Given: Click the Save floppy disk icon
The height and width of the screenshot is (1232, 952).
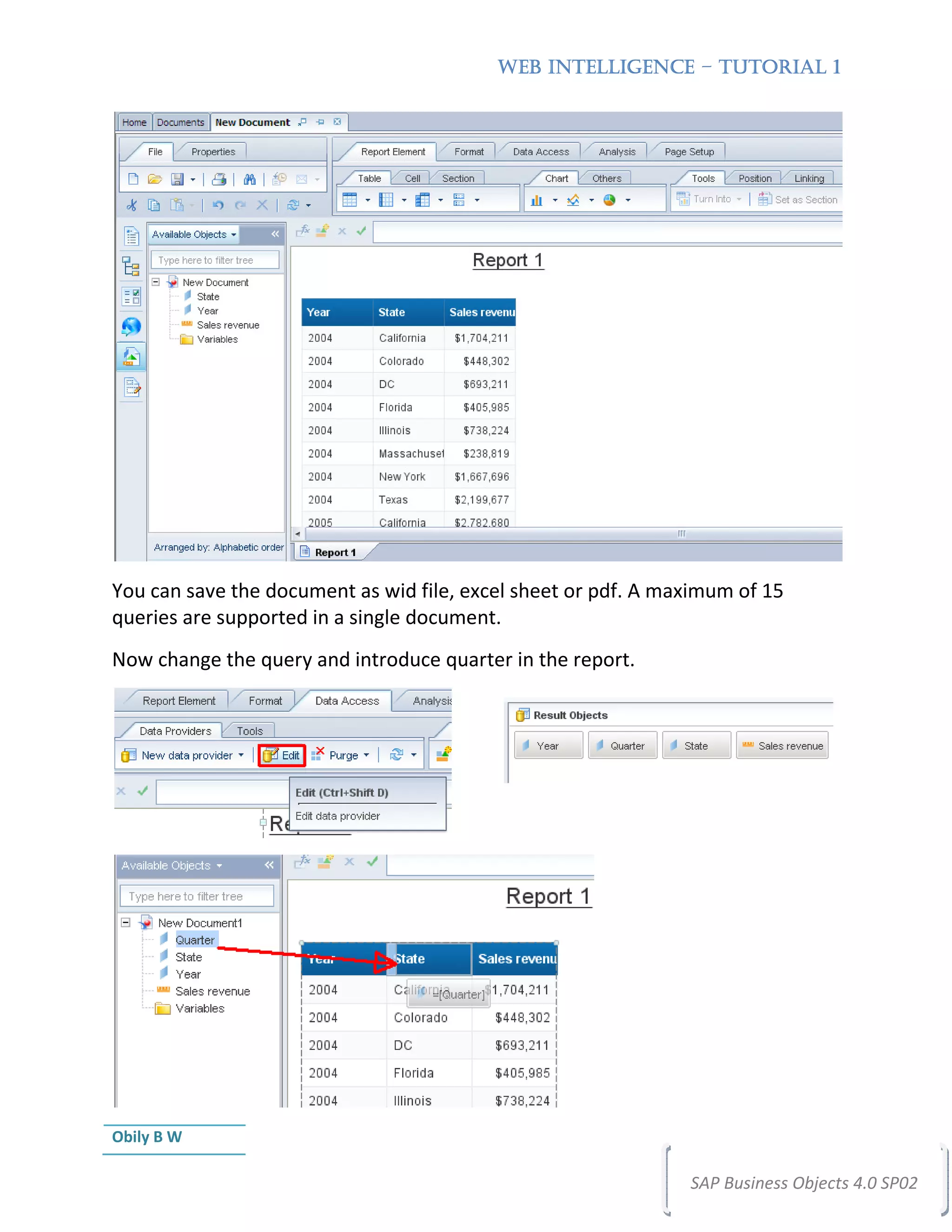Looking at the screenshot, I should [177, 179].
